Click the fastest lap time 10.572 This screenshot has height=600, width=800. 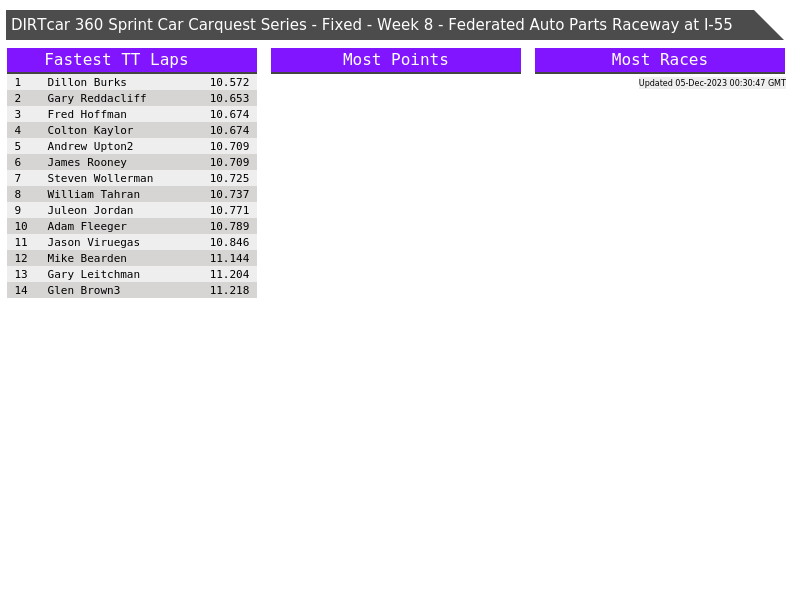coord(229,82)
